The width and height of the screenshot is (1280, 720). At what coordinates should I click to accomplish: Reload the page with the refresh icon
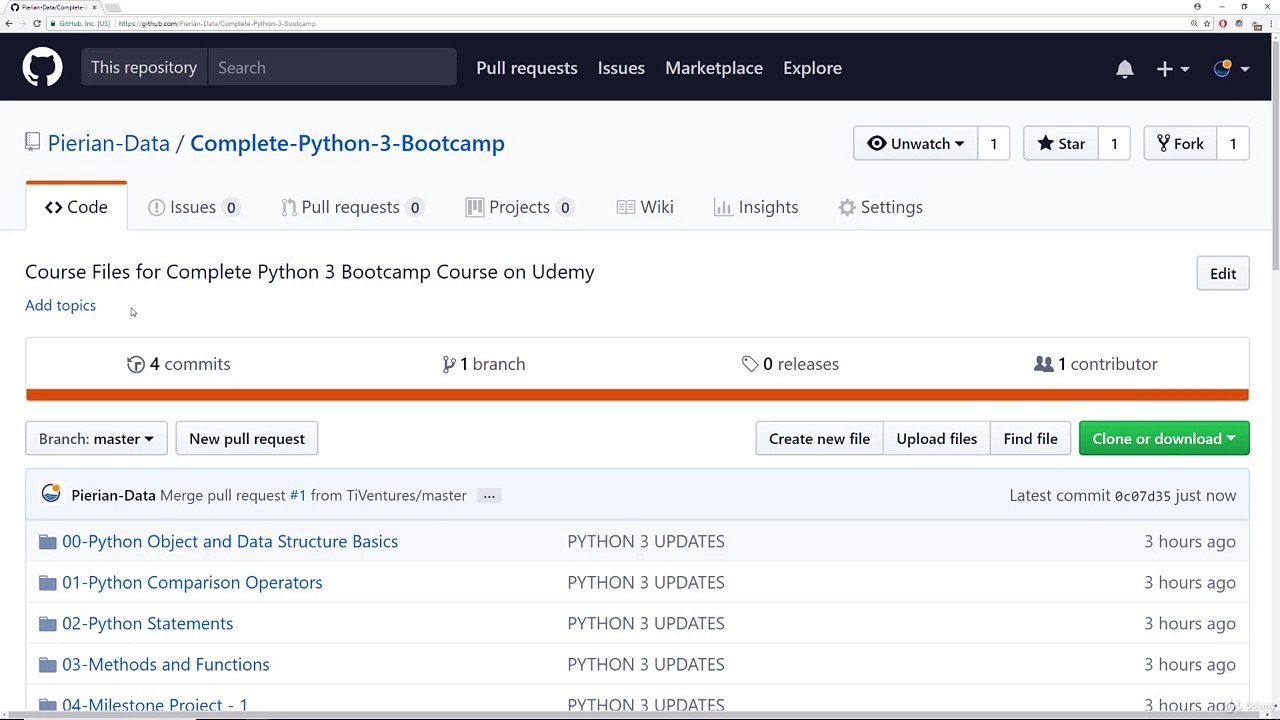click(x=37, y=23)
